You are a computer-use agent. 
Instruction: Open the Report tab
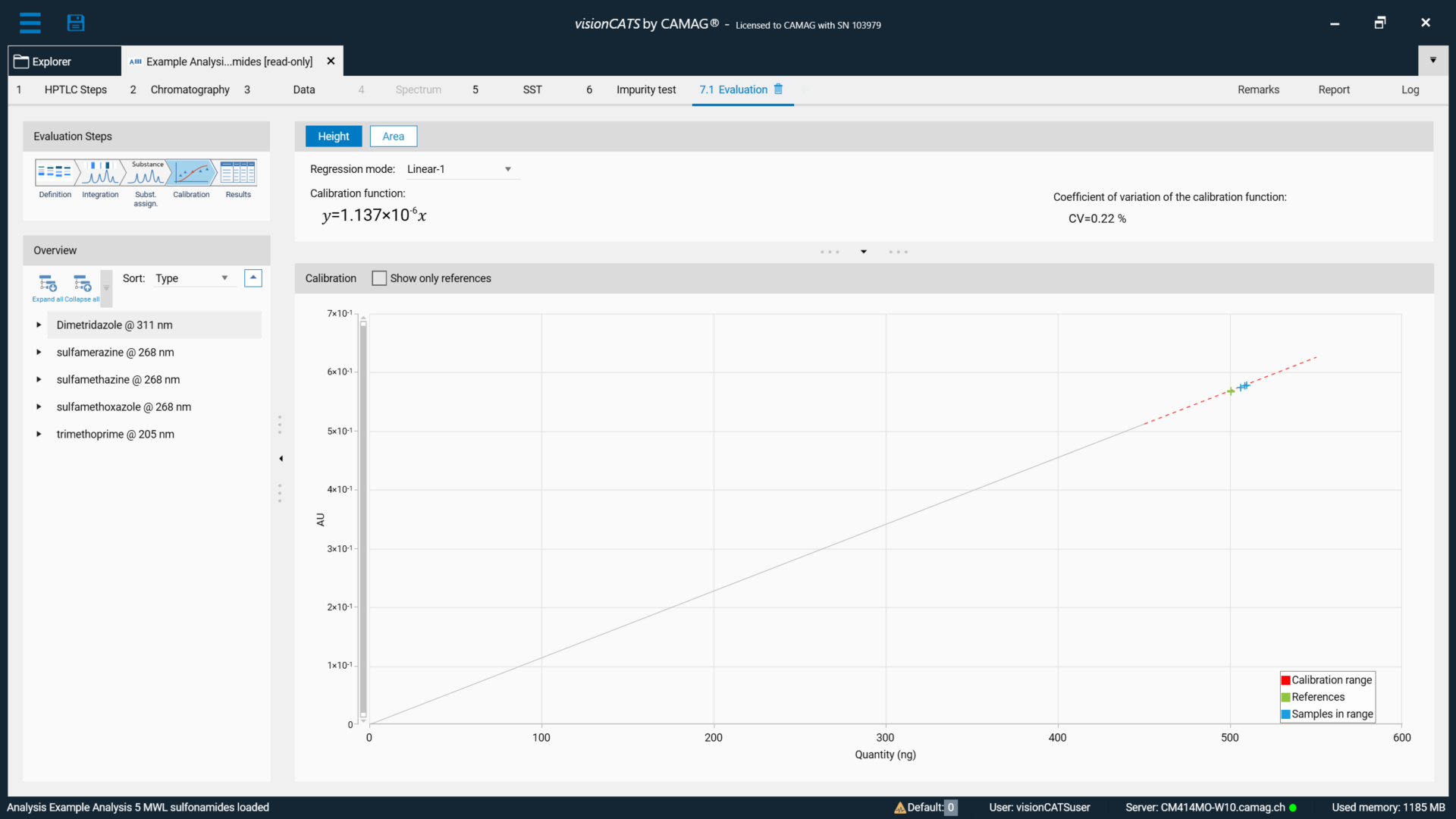(1335, 89)
